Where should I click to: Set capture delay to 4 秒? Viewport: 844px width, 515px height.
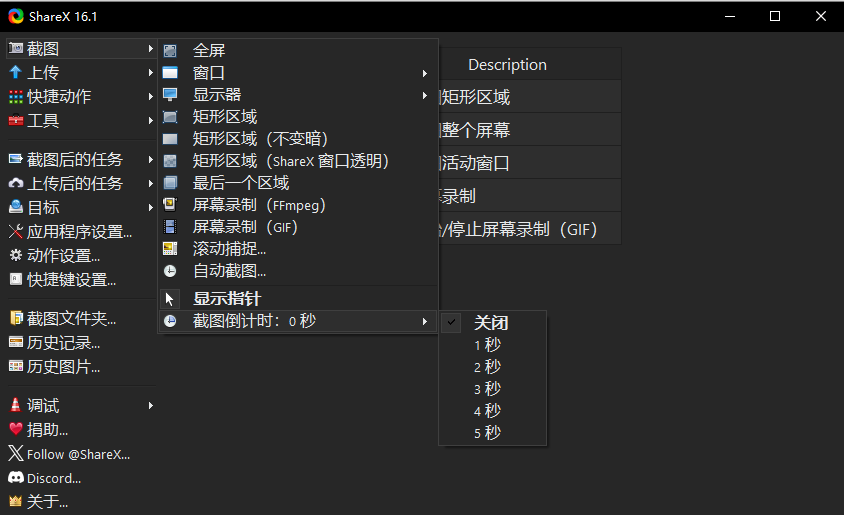tap(493, 411)
